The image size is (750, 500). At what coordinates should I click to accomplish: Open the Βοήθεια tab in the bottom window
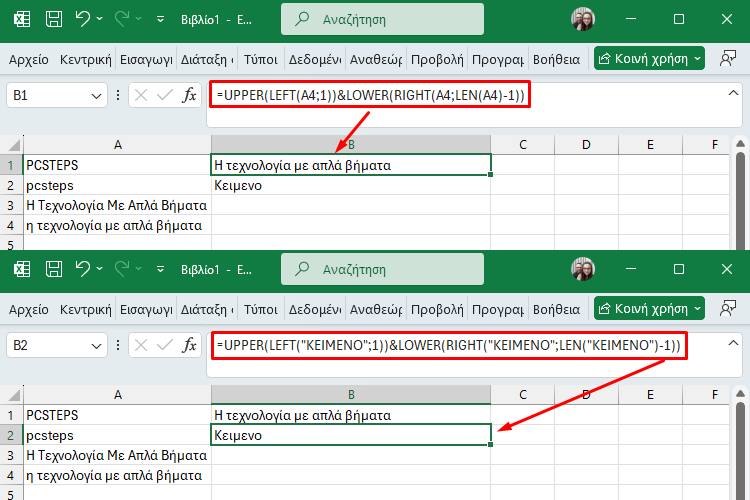coord(556,309)
